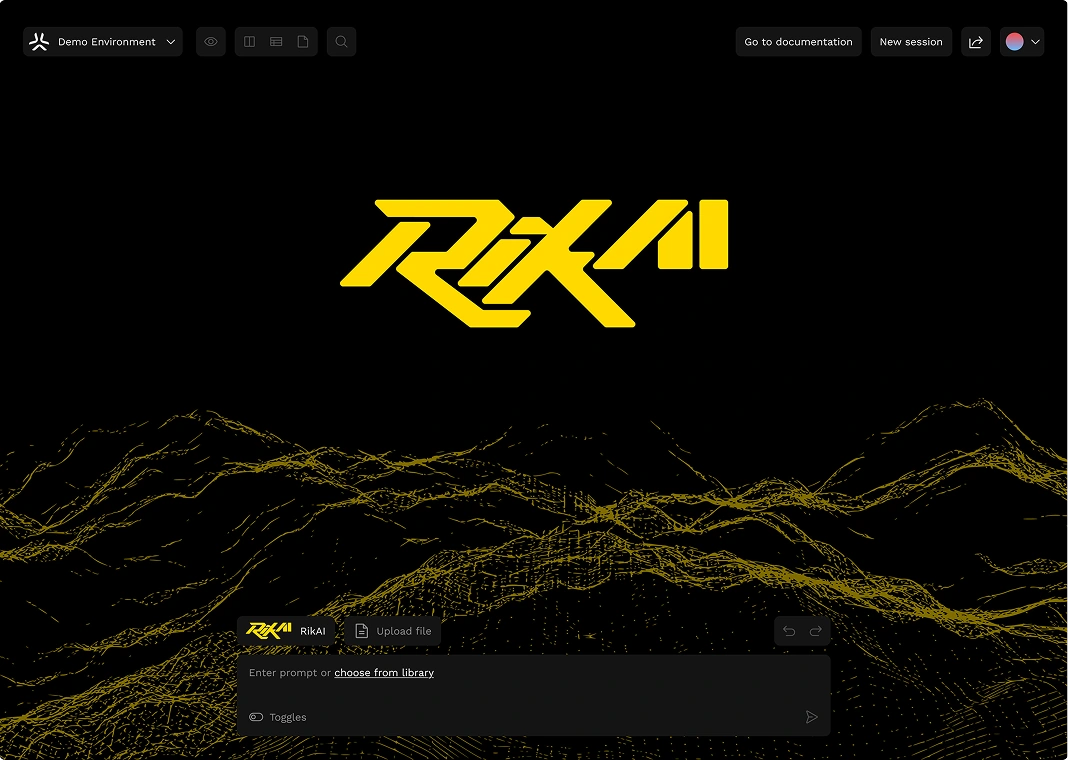Screen dimensions: 1068x760
Task: Click Go to documentation button
Action: pyautogui.click(x=798, y=42)
